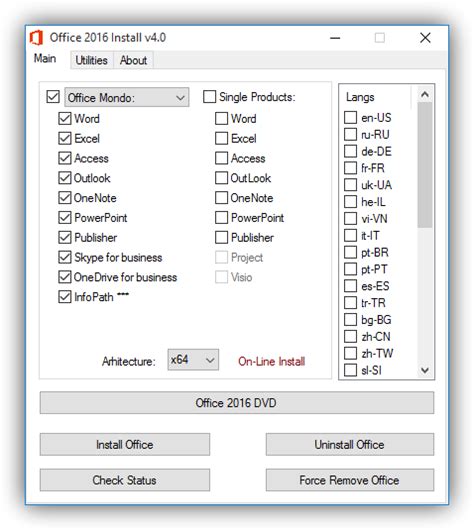The image size is (474, 530).
Task: Click the Install Office button
Action: click(x=125, y=444)
